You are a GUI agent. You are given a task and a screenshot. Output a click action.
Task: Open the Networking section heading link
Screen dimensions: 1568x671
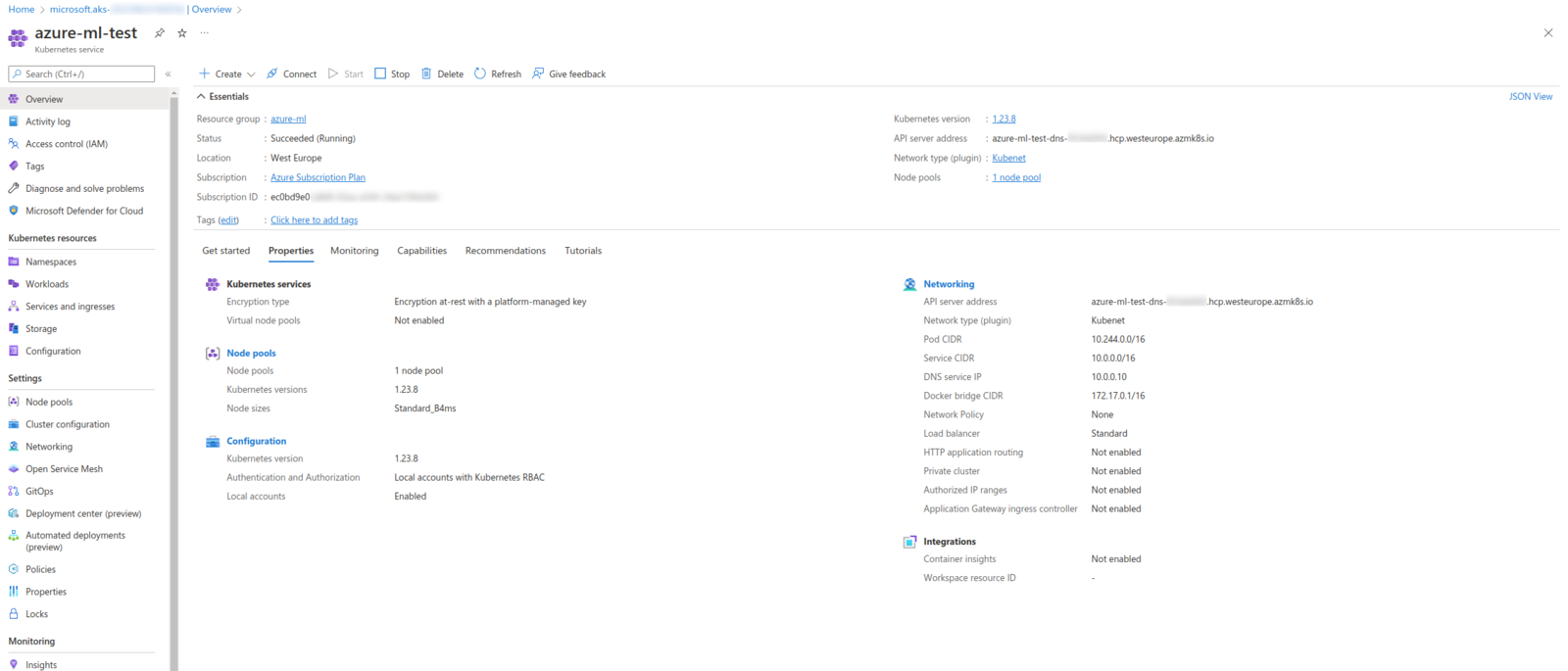(949, 284)
